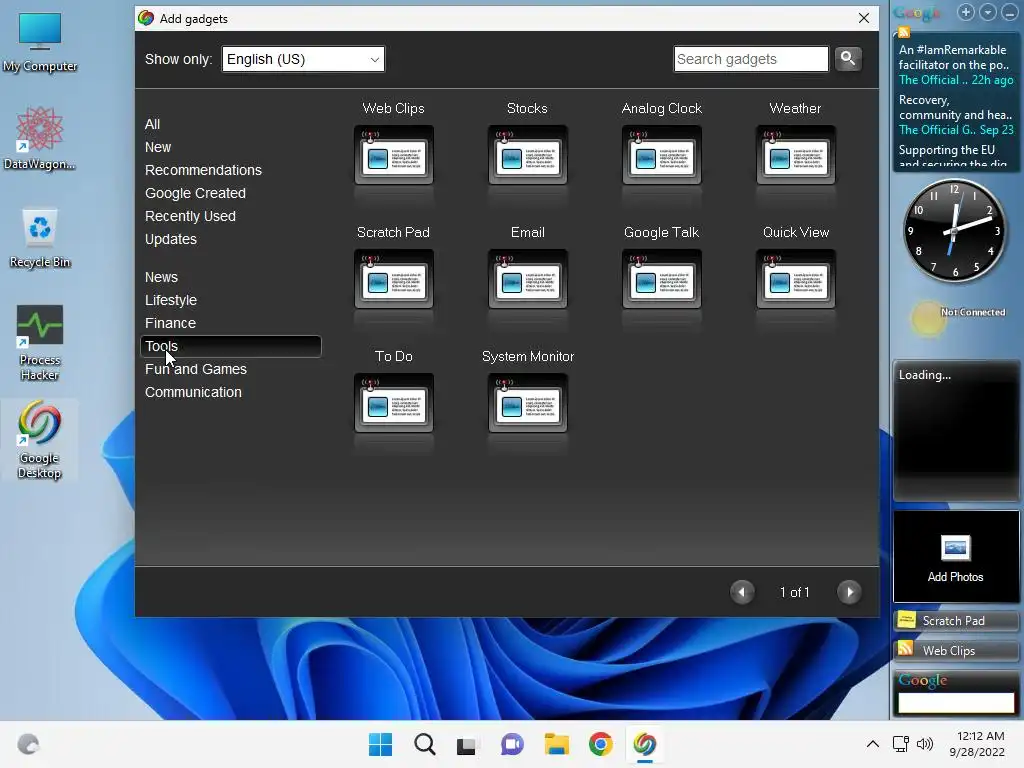The image size is (1024, 768).
Task: Open the sidebar options menu arrow icon
Action: pyautogui.click(x=987, y=12)
